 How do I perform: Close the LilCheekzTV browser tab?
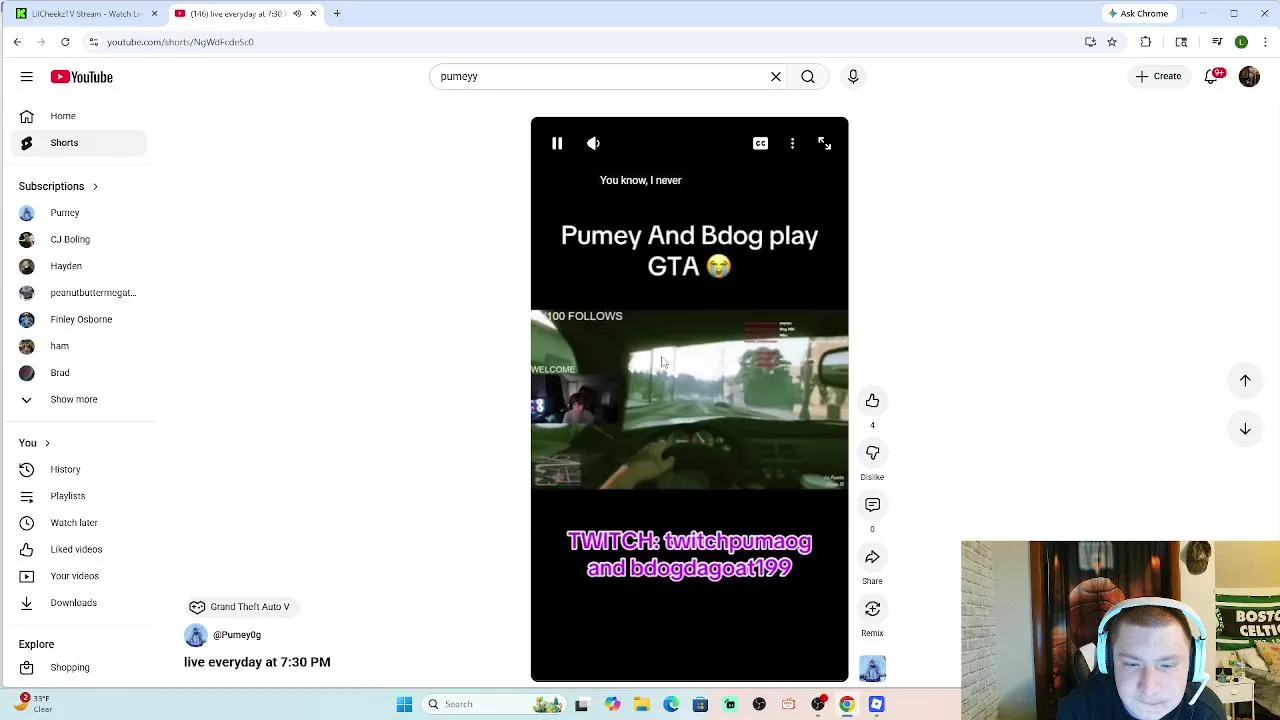pos(154,14)
